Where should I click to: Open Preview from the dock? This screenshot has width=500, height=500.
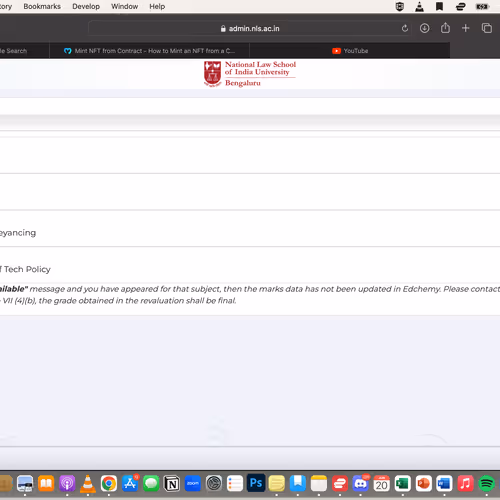(x=25, y=483)
